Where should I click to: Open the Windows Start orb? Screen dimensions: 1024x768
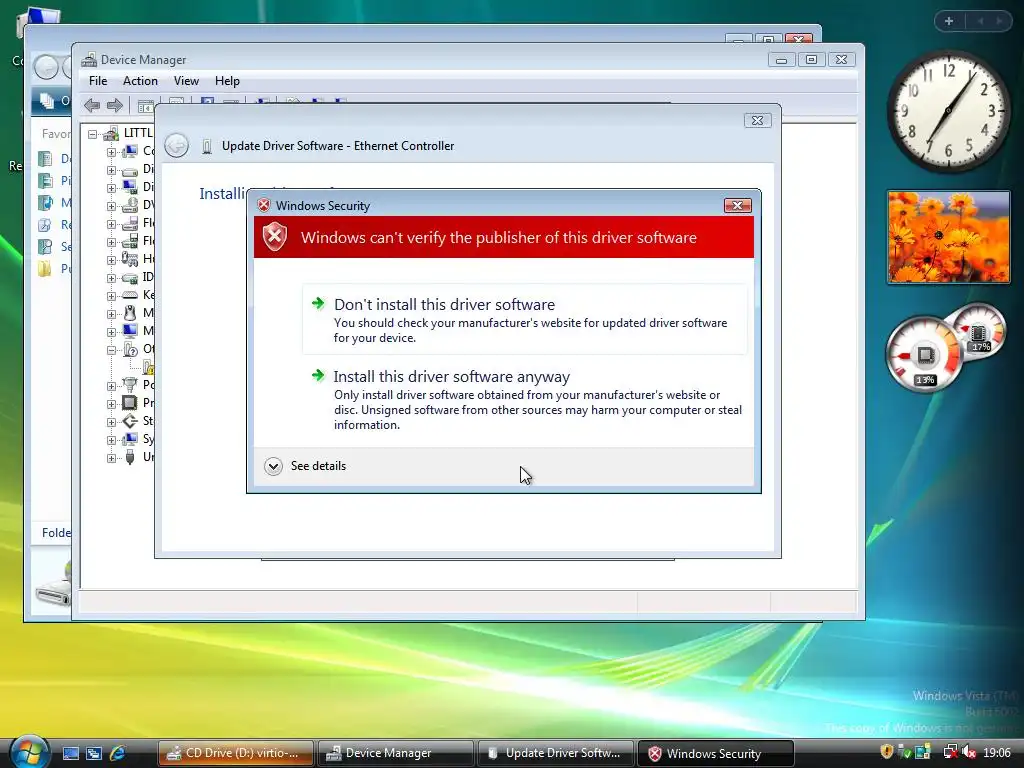click(29, 751)
